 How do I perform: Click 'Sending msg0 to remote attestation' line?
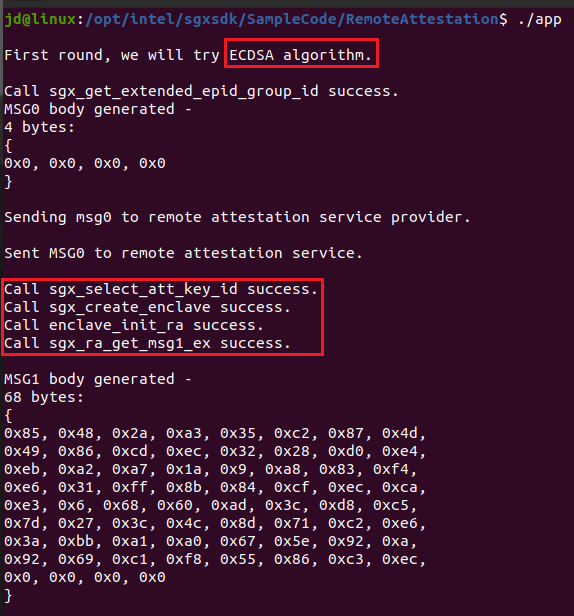[237, 217]
